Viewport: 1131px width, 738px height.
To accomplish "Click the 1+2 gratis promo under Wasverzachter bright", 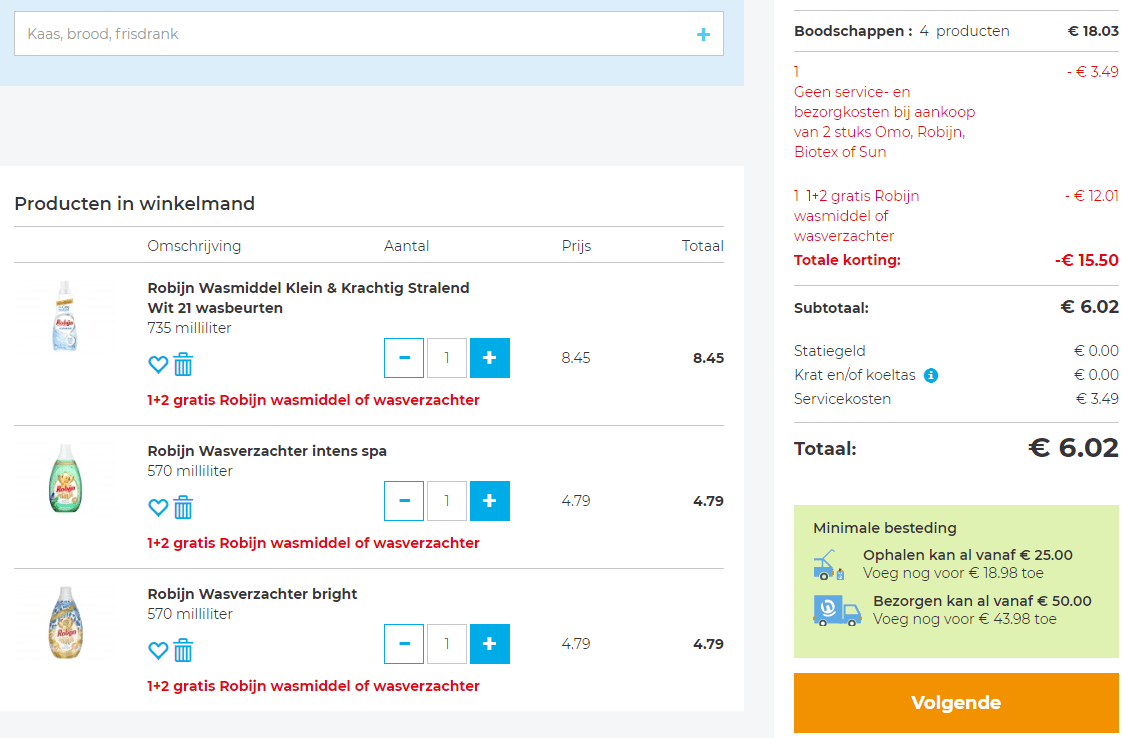I will tap(313, 685).
